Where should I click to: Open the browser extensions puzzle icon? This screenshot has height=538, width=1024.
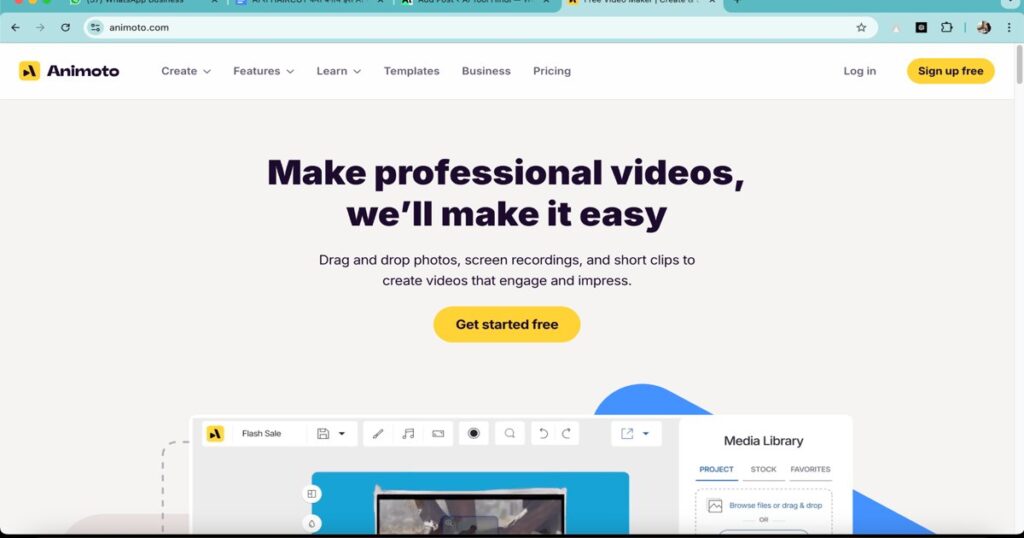tap(946, 27)
